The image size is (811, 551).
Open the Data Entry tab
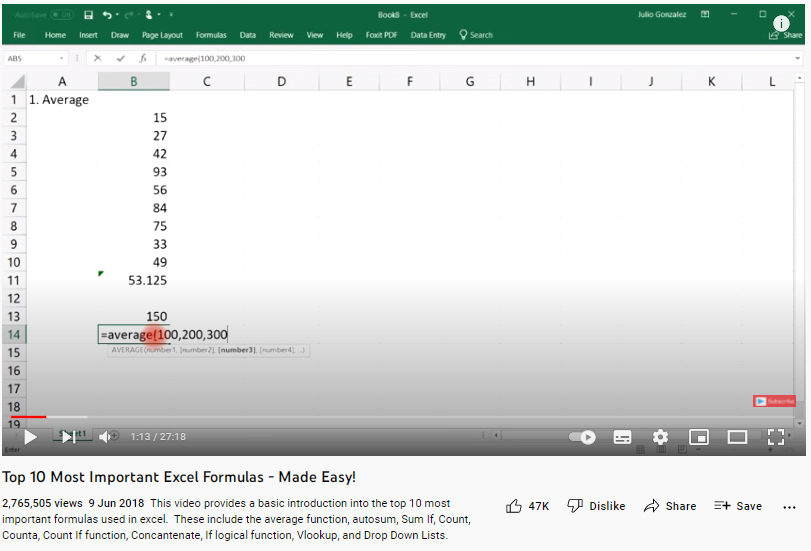click(428, 35)
